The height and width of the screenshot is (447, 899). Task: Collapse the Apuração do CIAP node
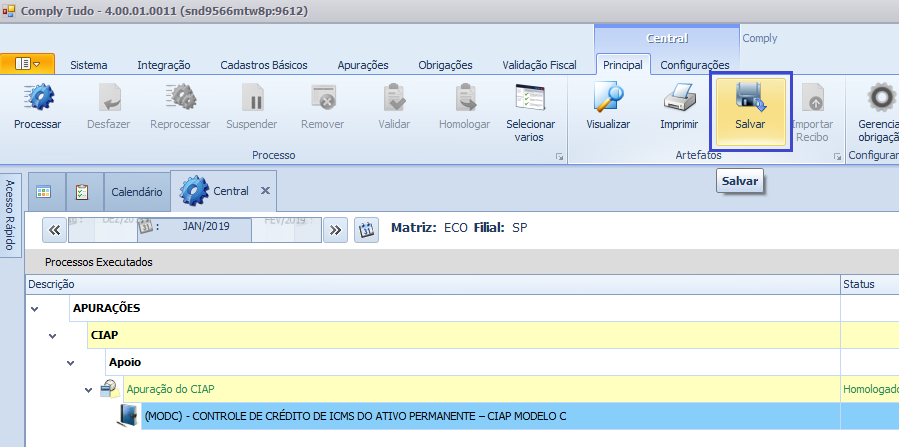88,390
